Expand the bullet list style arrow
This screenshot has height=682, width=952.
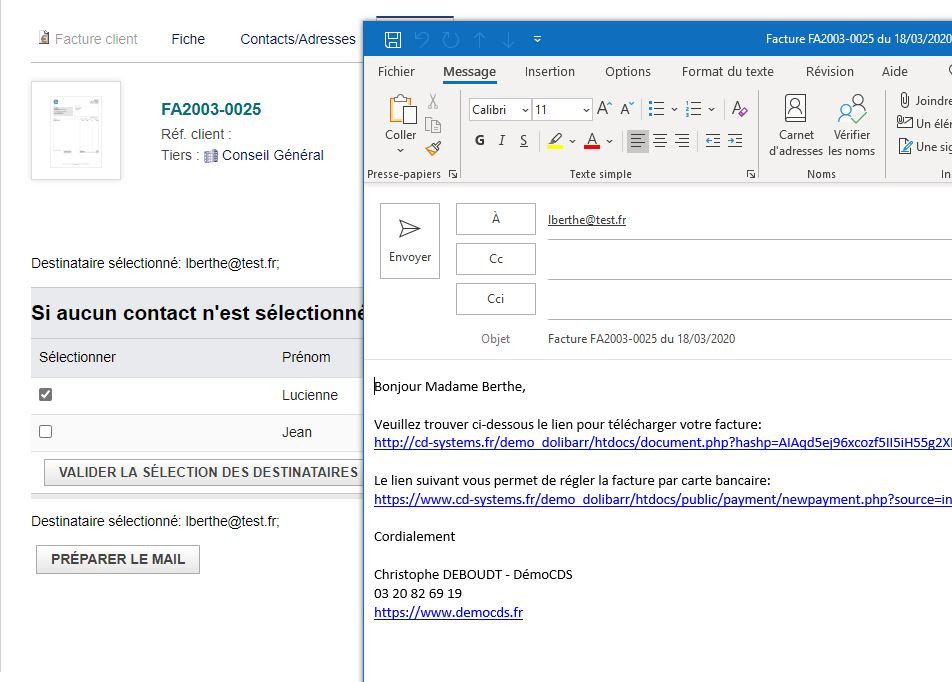[674, 110]
